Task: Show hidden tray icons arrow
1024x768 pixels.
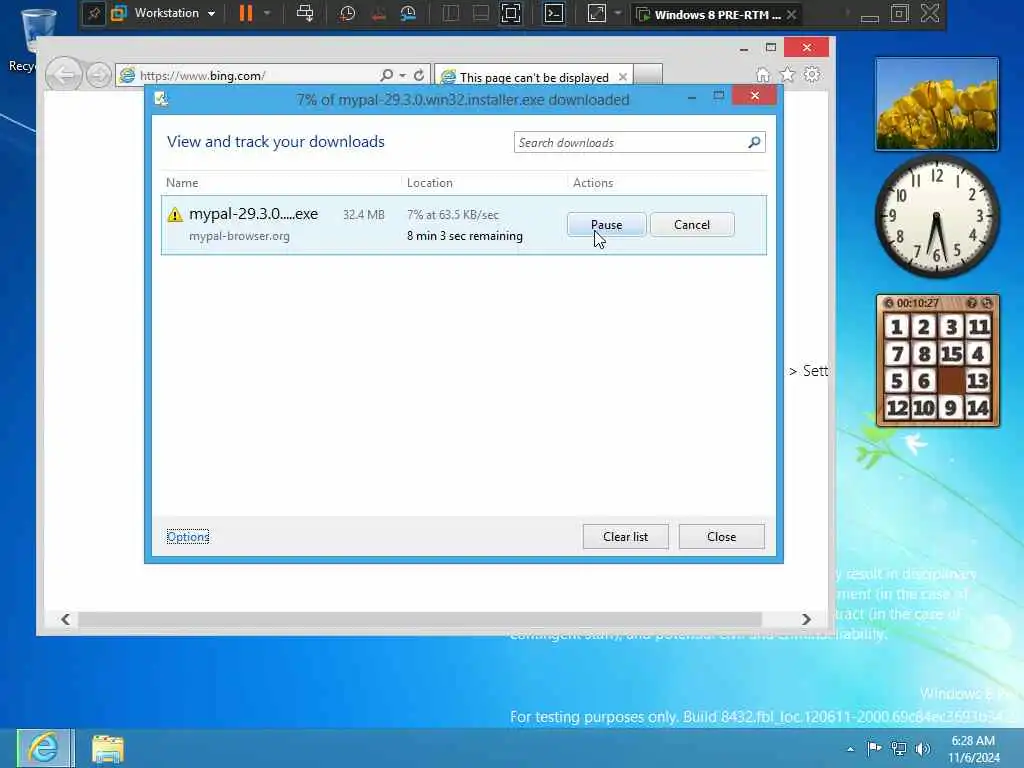Action: 850,749
